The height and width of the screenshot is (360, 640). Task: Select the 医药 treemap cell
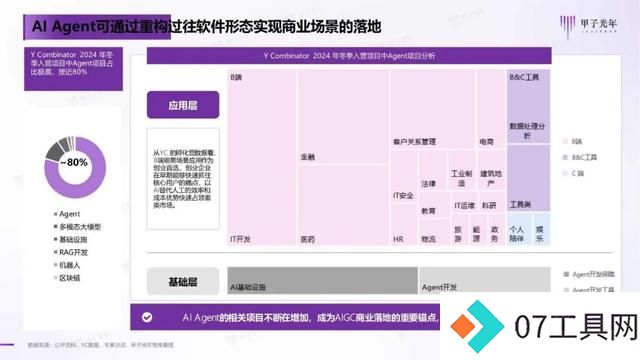click(343, 205)
